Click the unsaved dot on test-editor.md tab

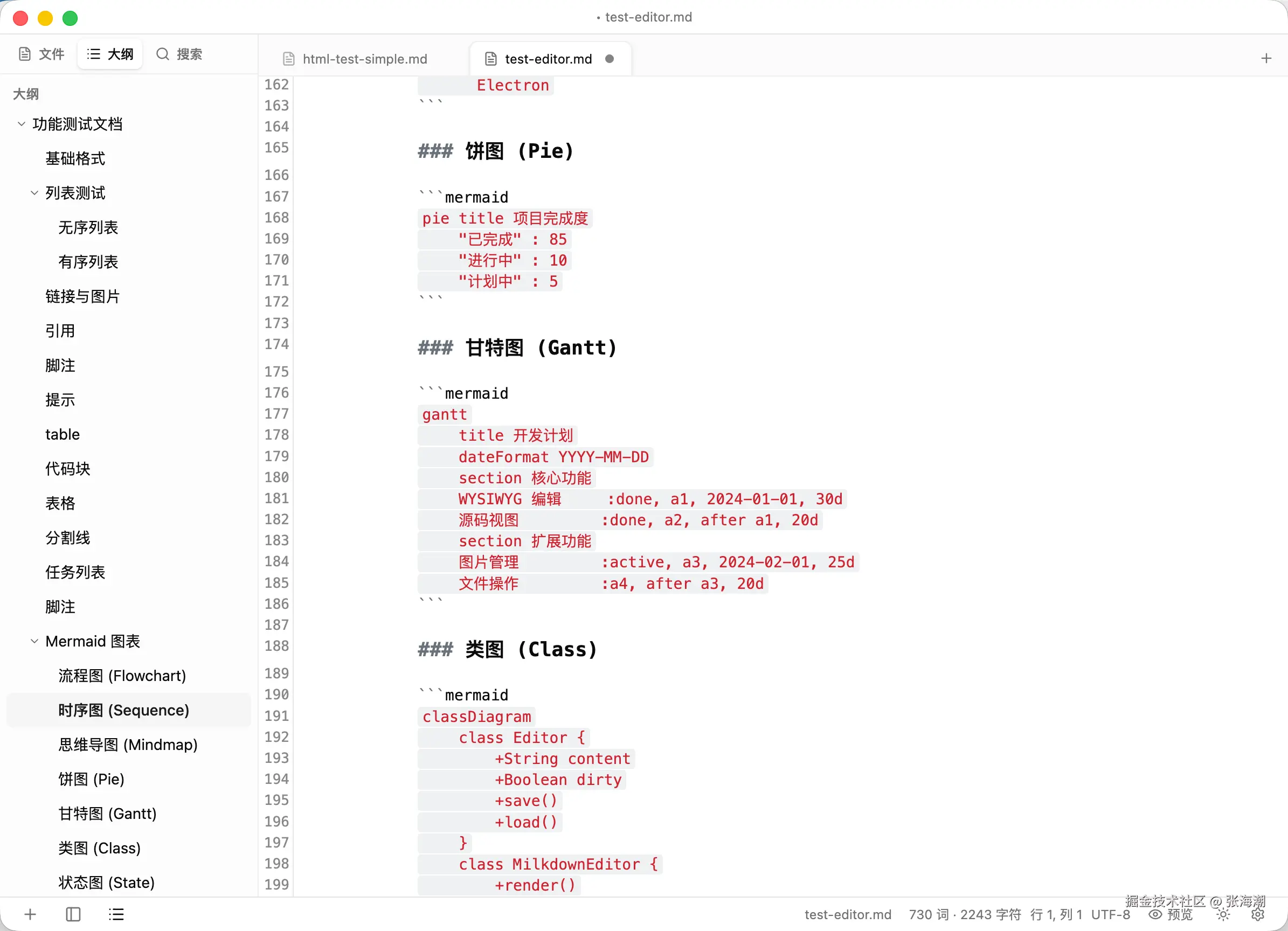pos(610,59)
